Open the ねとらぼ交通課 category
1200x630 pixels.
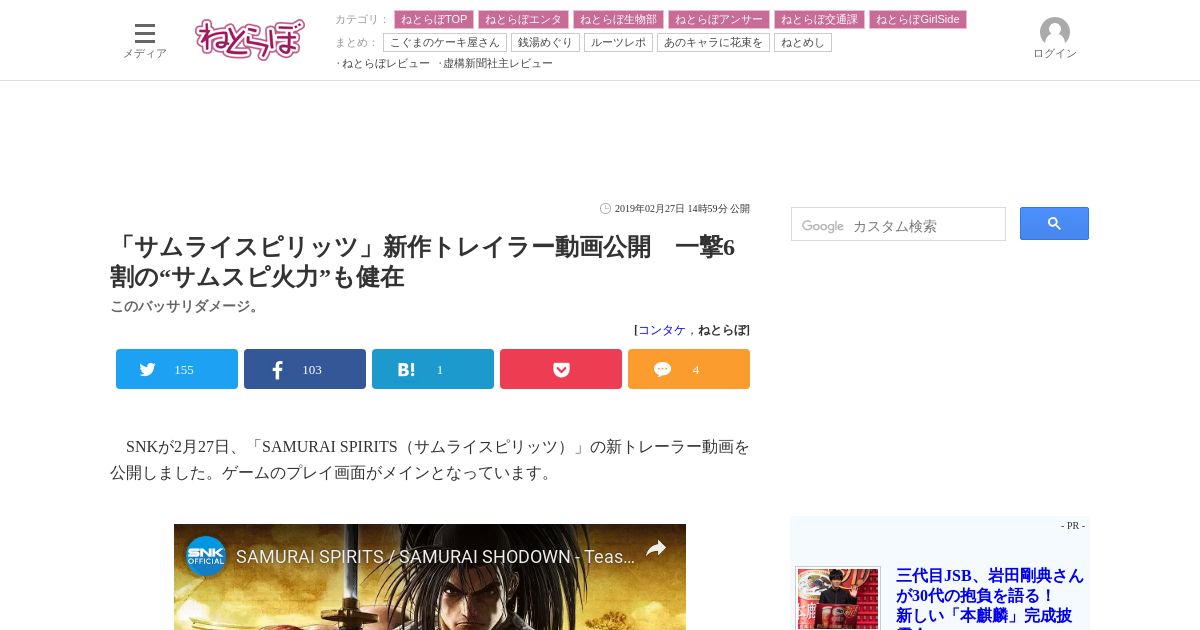[x=819, y=19]
